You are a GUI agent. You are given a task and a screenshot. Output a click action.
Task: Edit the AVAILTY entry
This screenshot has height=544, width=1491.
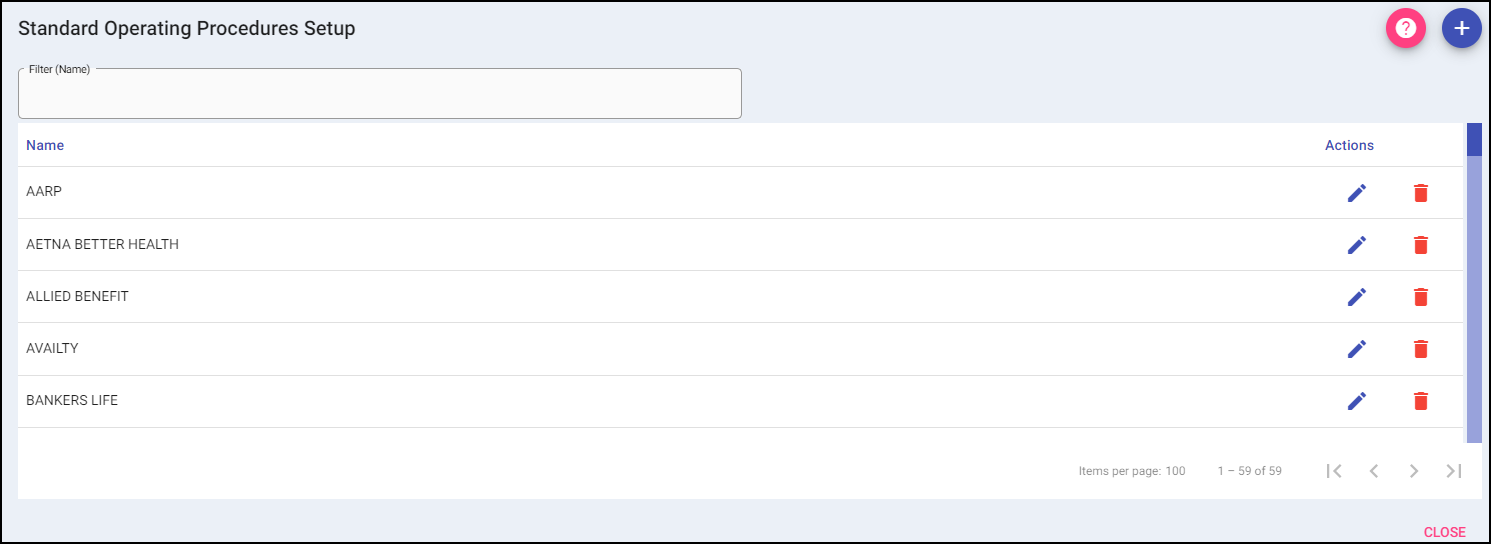(1356, 349)
